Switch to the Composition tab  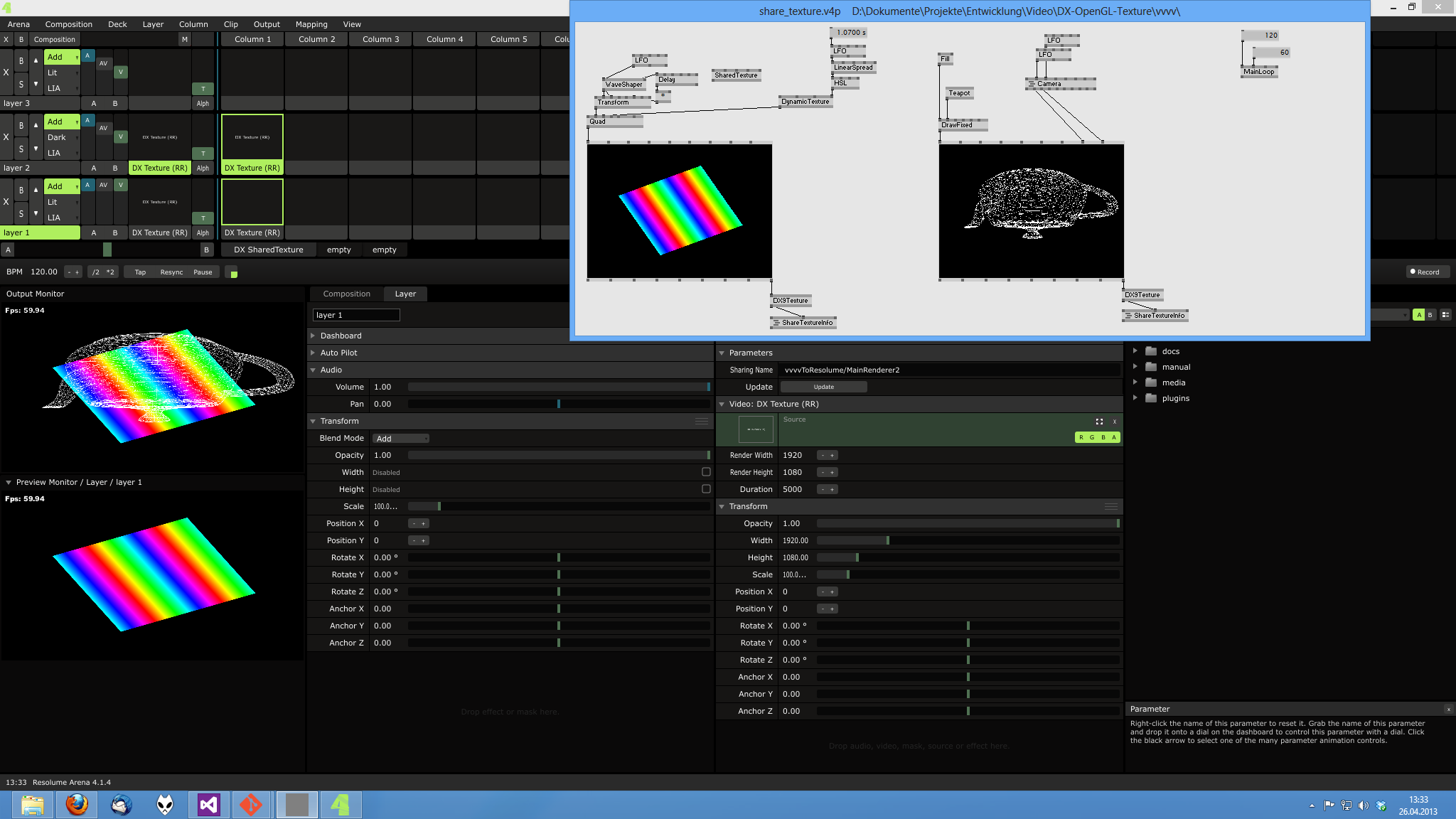[x=346, y=294]
